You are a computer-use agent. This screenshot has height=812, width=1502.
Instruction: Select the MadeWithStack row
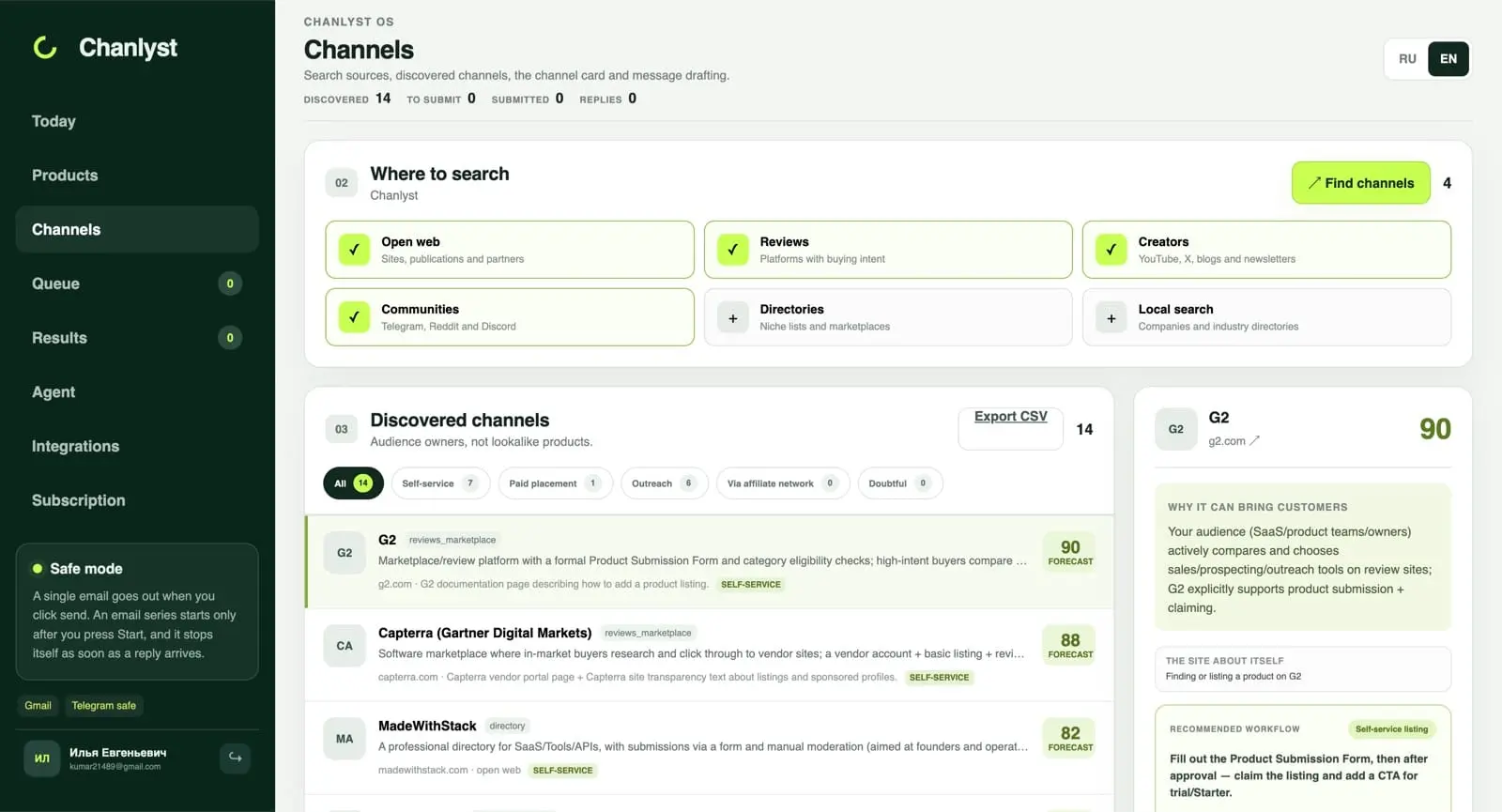pyautogui.click(x=710, y=747)
